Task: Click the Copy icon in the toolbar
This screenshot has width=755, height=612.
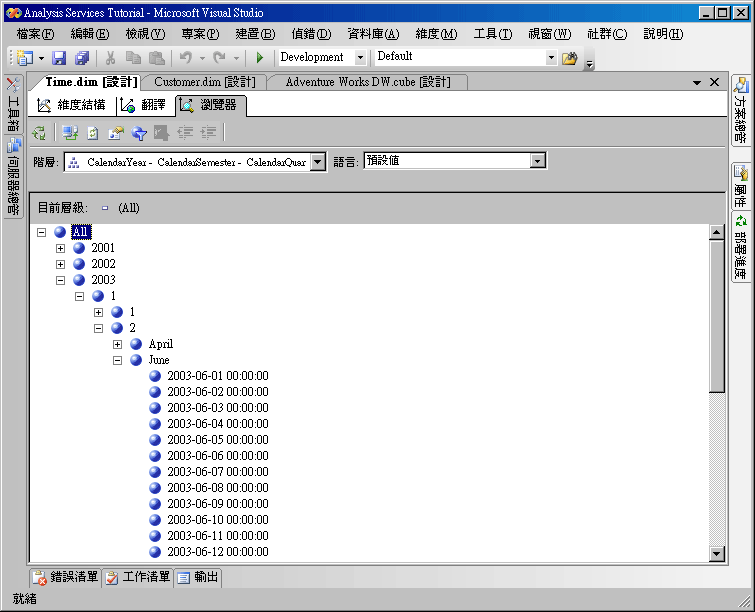Action: click(133, 58)
